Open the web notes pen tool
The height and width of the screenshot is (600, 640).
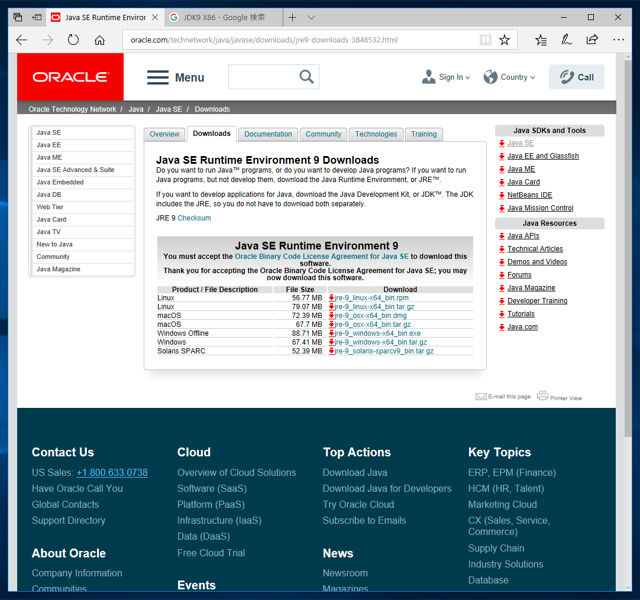566,40
